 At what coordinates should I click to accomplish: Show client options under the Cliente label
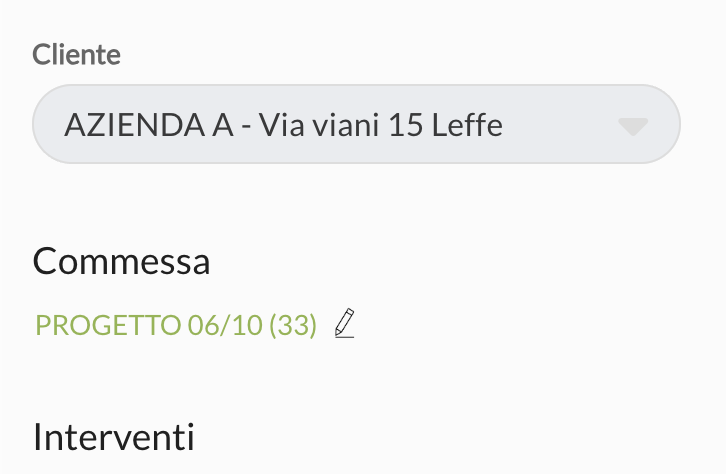pos(356,125)
